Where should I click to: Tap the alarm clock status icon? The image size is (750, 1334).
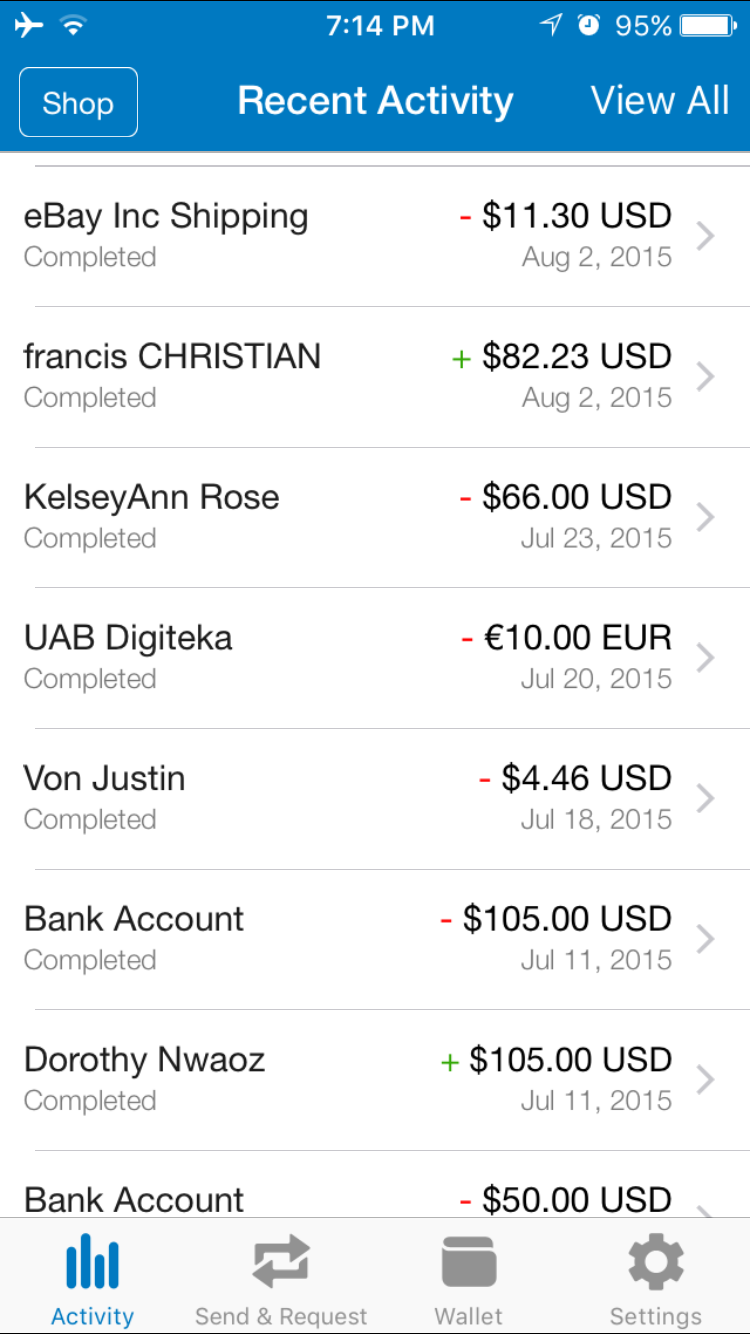tap(589, 25)
